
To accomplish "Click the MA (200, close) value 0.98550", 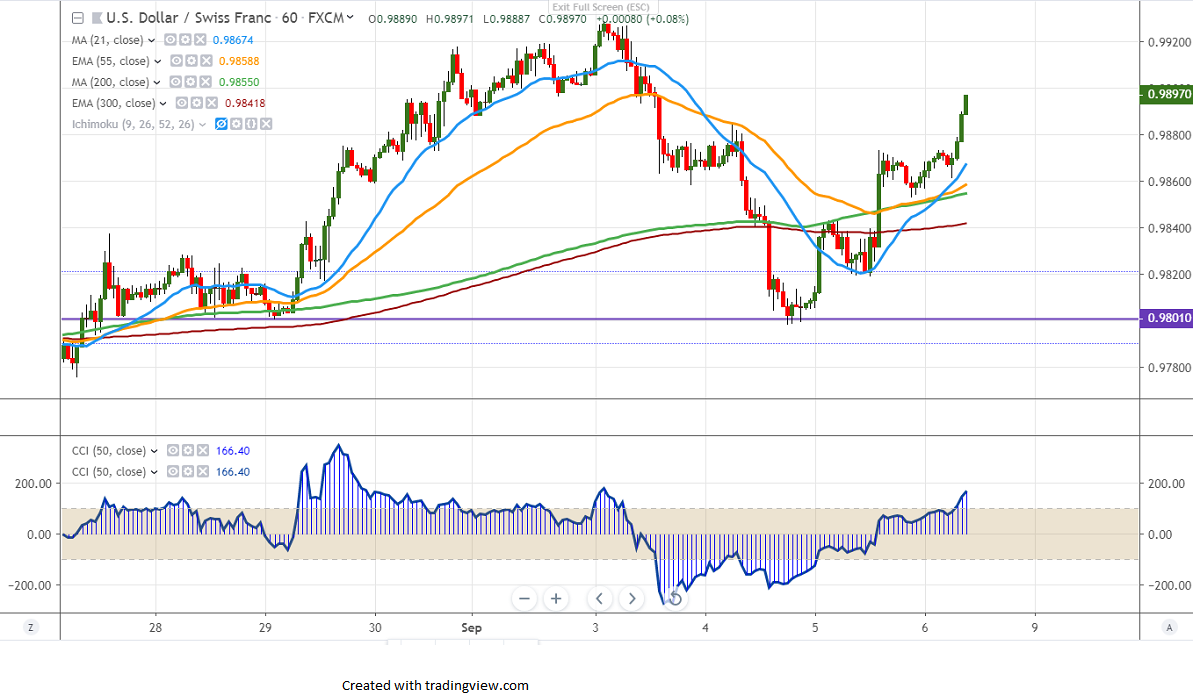I will click(239, 81).
